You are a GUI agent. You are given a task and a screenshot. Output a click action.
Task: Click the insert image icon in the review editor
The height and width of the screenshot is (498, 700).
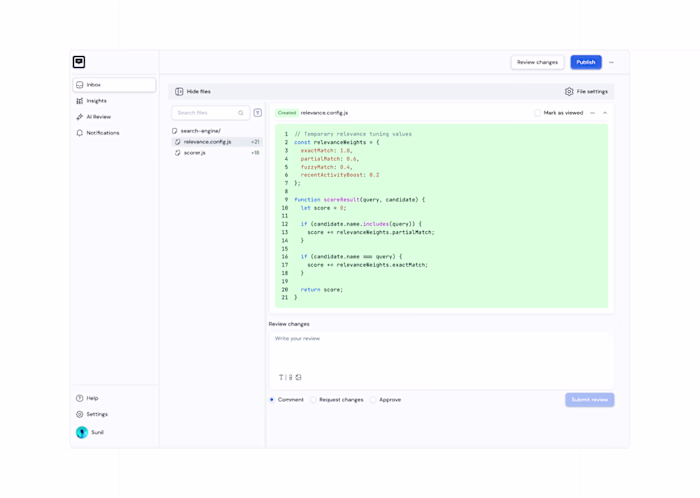[x=299, y=378]
